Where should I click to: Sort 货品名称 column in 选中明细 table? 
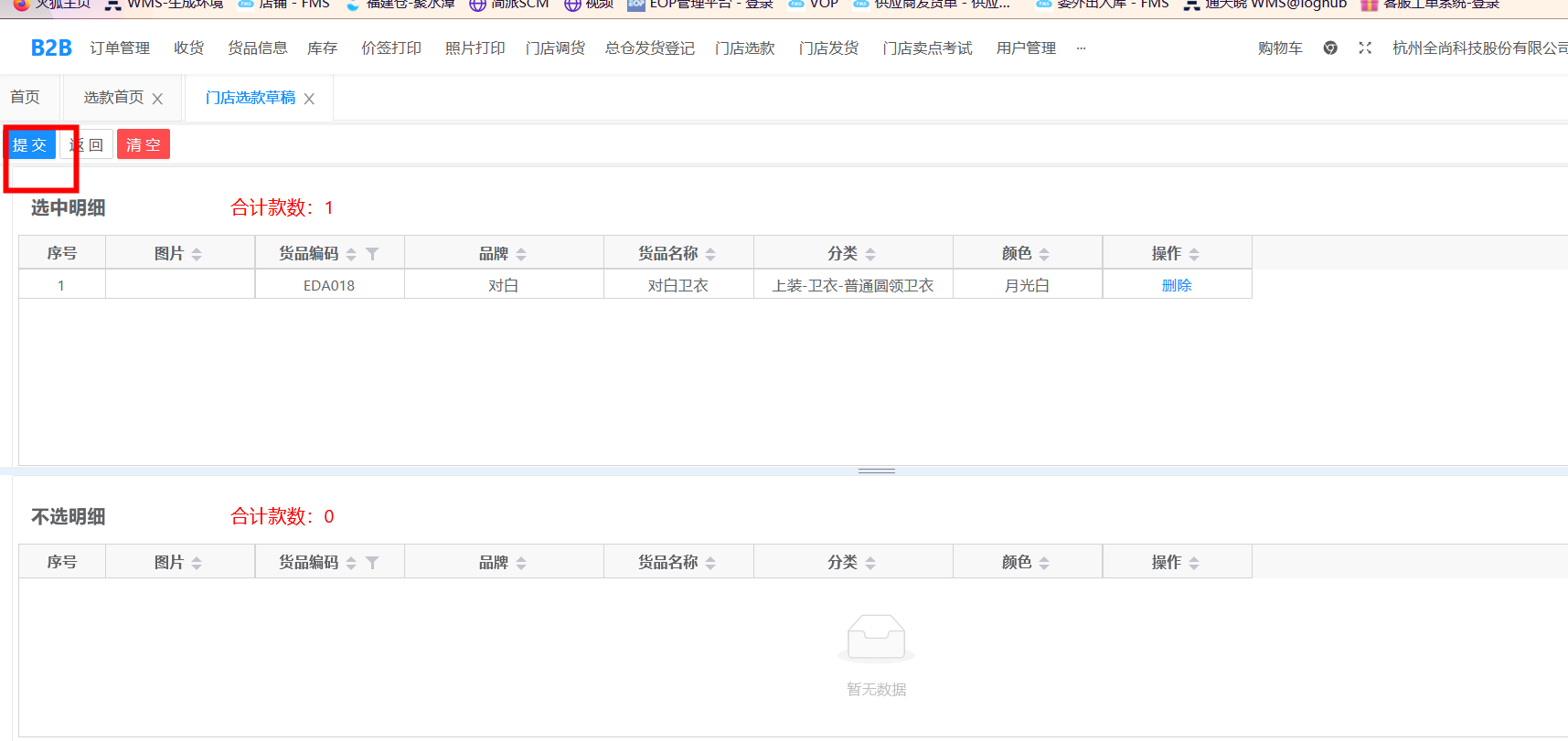point(710,254)
